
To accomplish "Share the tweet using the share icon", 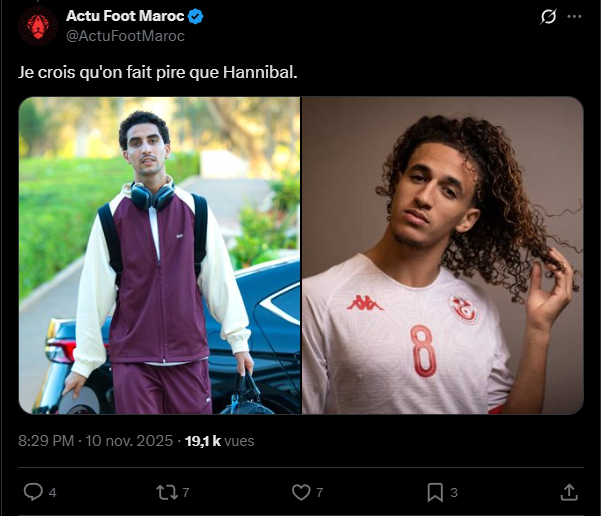I will (569, 492).
